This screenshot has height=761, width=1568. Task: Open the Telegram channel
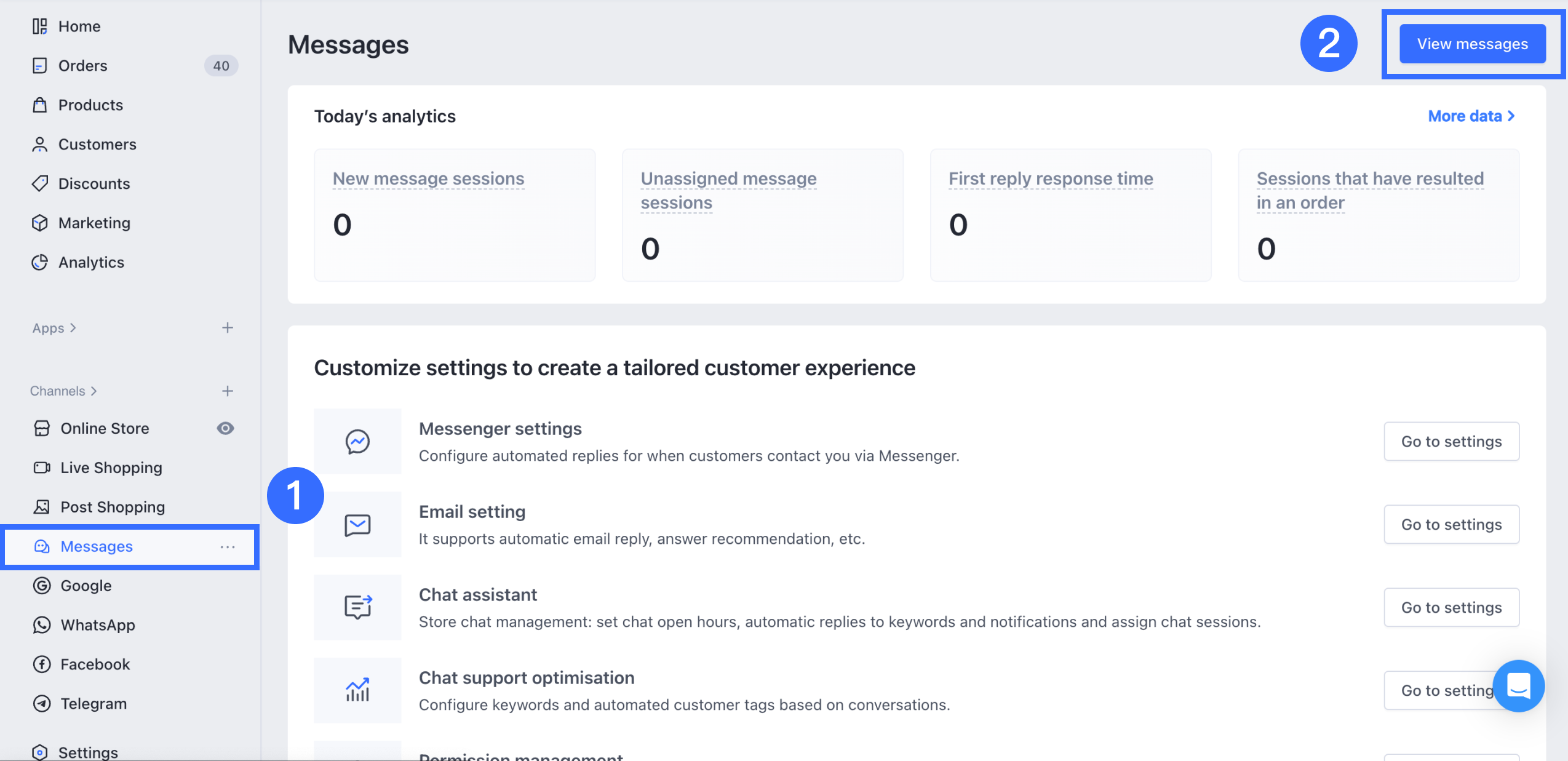click(93, 704)
